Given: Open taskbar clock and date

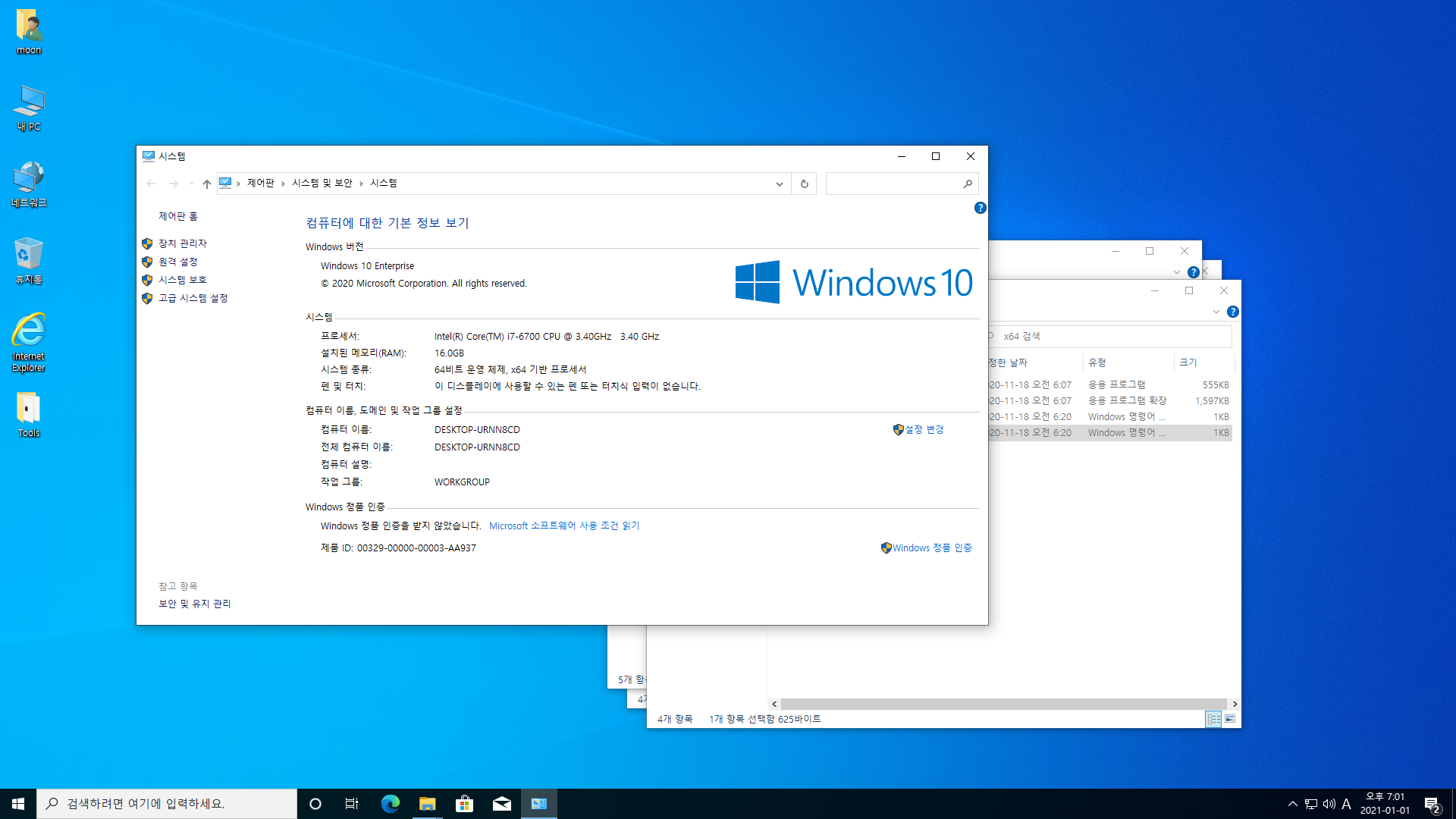Looking at the screenshot, I should coord(1385,804).
